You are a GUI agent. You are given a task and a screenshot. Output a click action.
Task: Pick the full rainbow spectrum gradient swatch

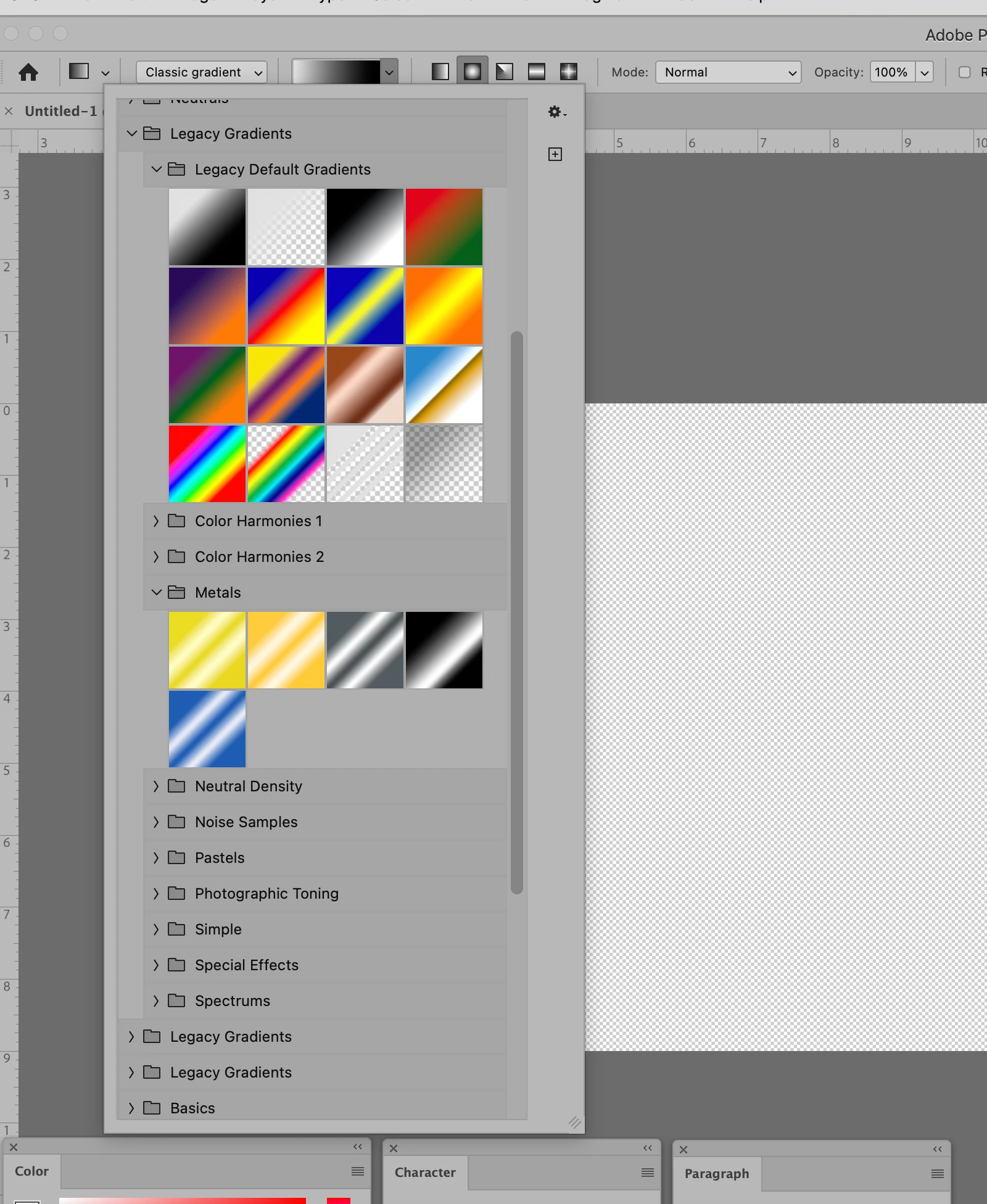click(x=207, y=464)
